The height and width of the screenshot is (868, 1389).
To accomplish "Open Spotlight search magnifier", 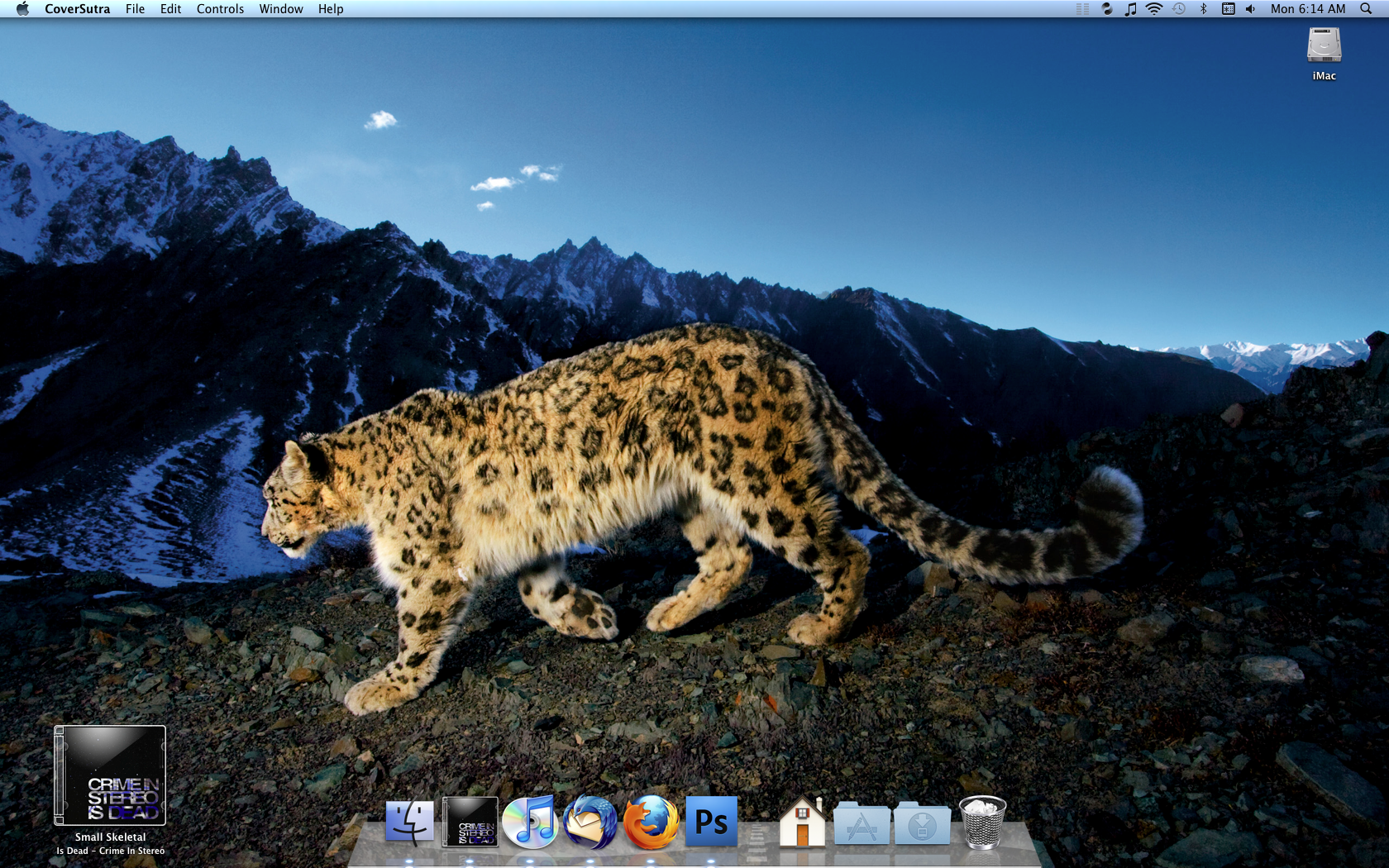I will 1366,9.
